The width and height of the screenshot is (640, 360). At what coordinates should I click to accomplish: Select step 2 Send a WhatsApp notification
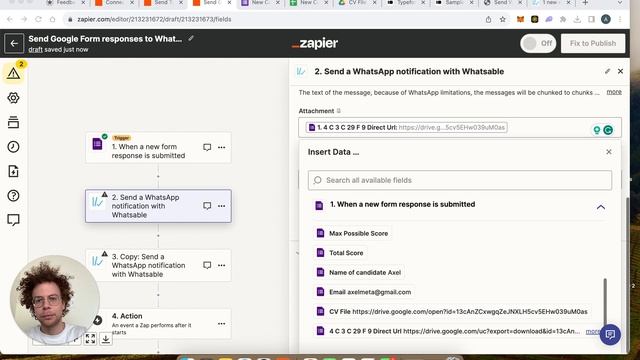tap(158, 206)
